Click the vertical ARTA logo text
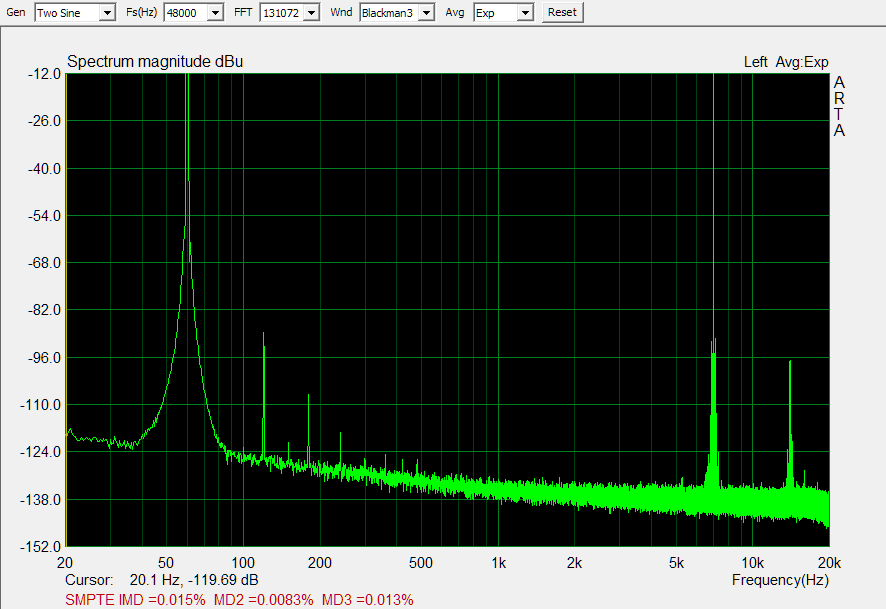This screenshot has height=609, width=886. click(839, 106)
